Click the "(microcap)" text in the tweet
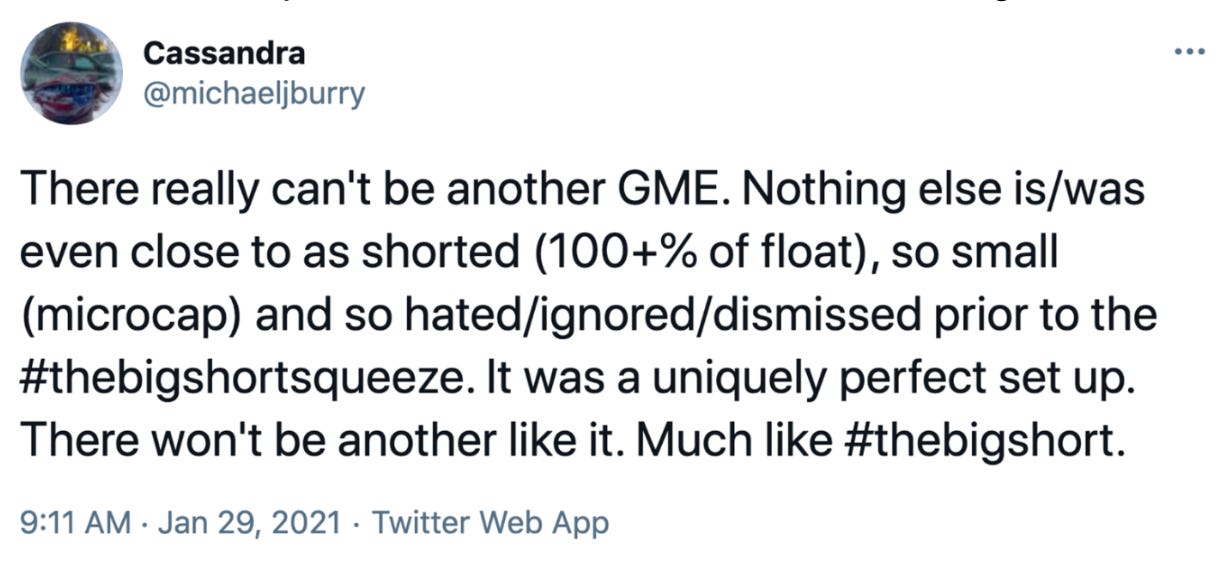1232x574 pixels. pos(128,317)
